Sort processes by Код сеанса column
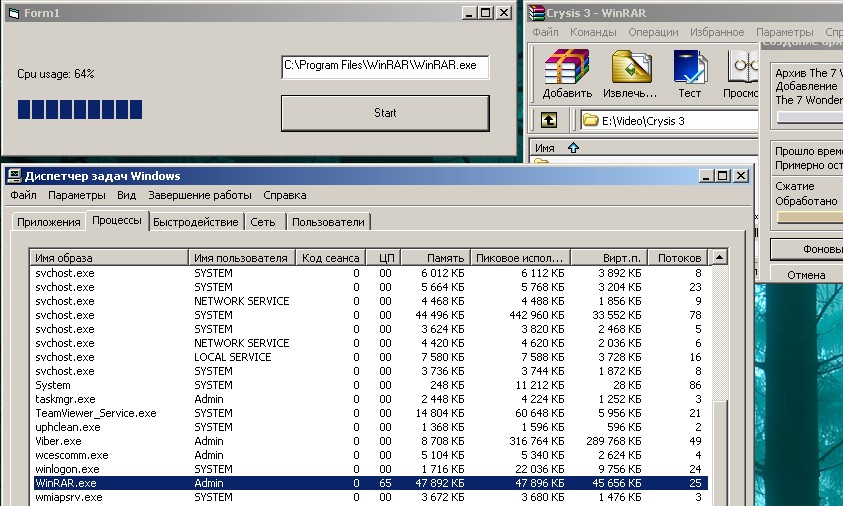 pyautogui.click(x=330, y=258)
